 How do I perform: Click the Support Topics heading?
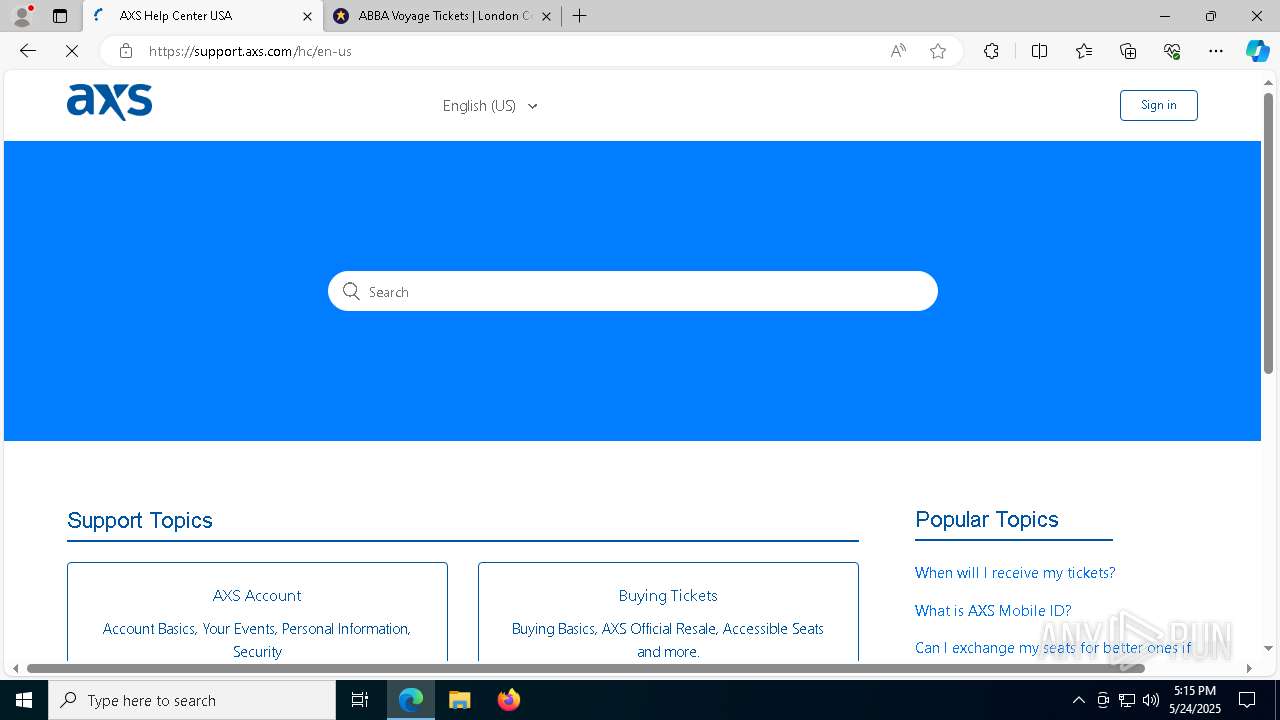[x=140, y=520]
